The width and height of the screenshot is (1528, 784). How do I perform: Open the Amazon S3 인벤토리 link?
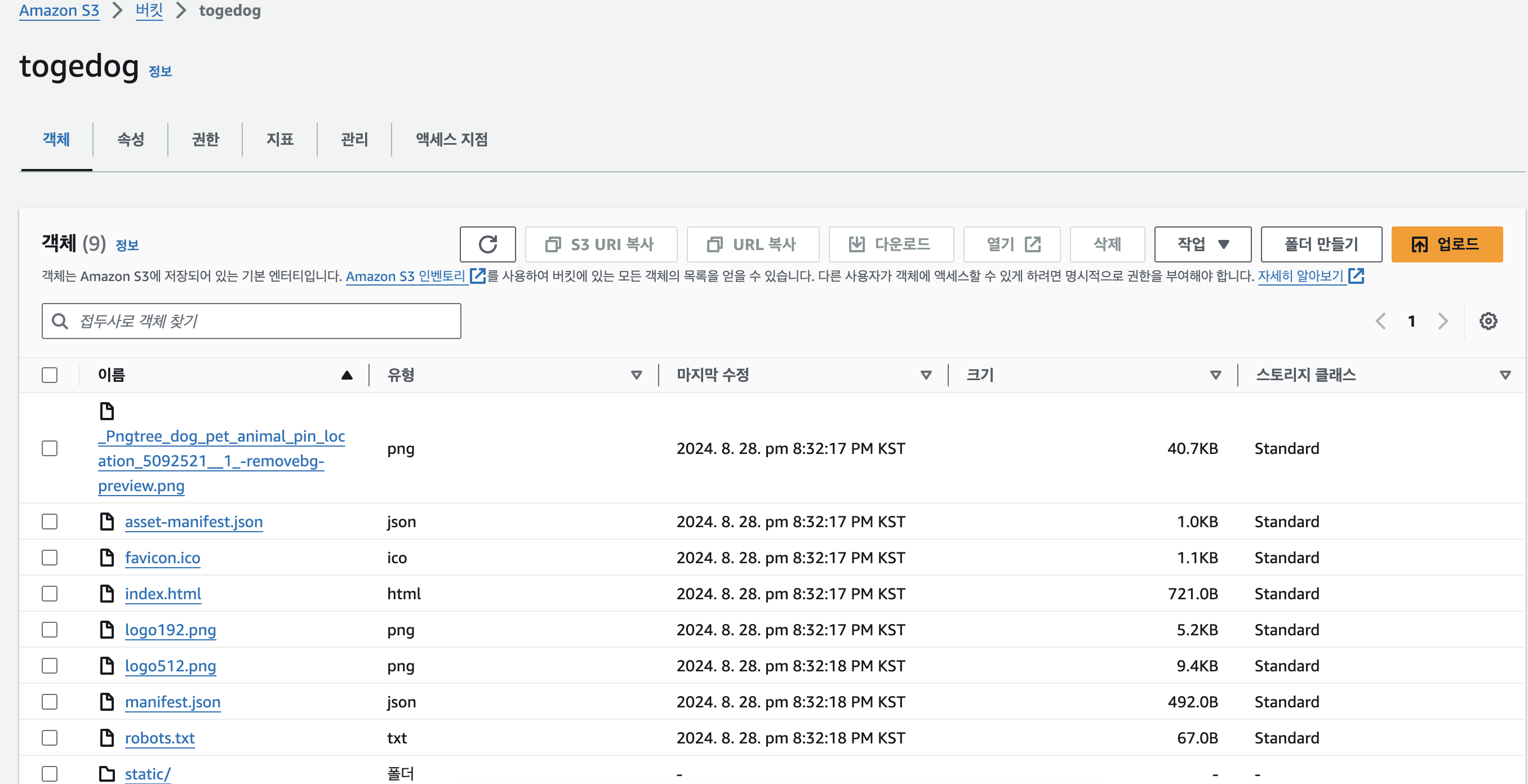[406, 276]
